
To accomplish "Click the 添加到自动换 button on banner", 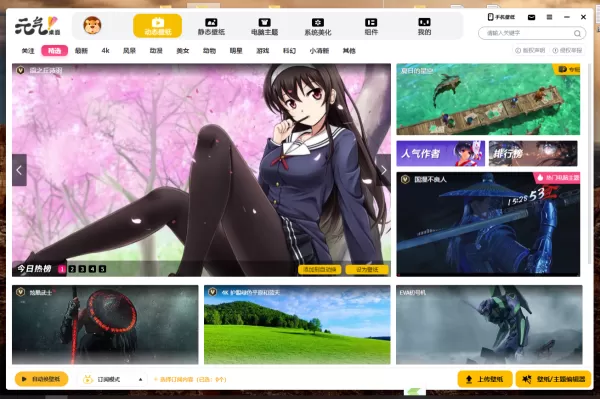I will coord(320,270).
